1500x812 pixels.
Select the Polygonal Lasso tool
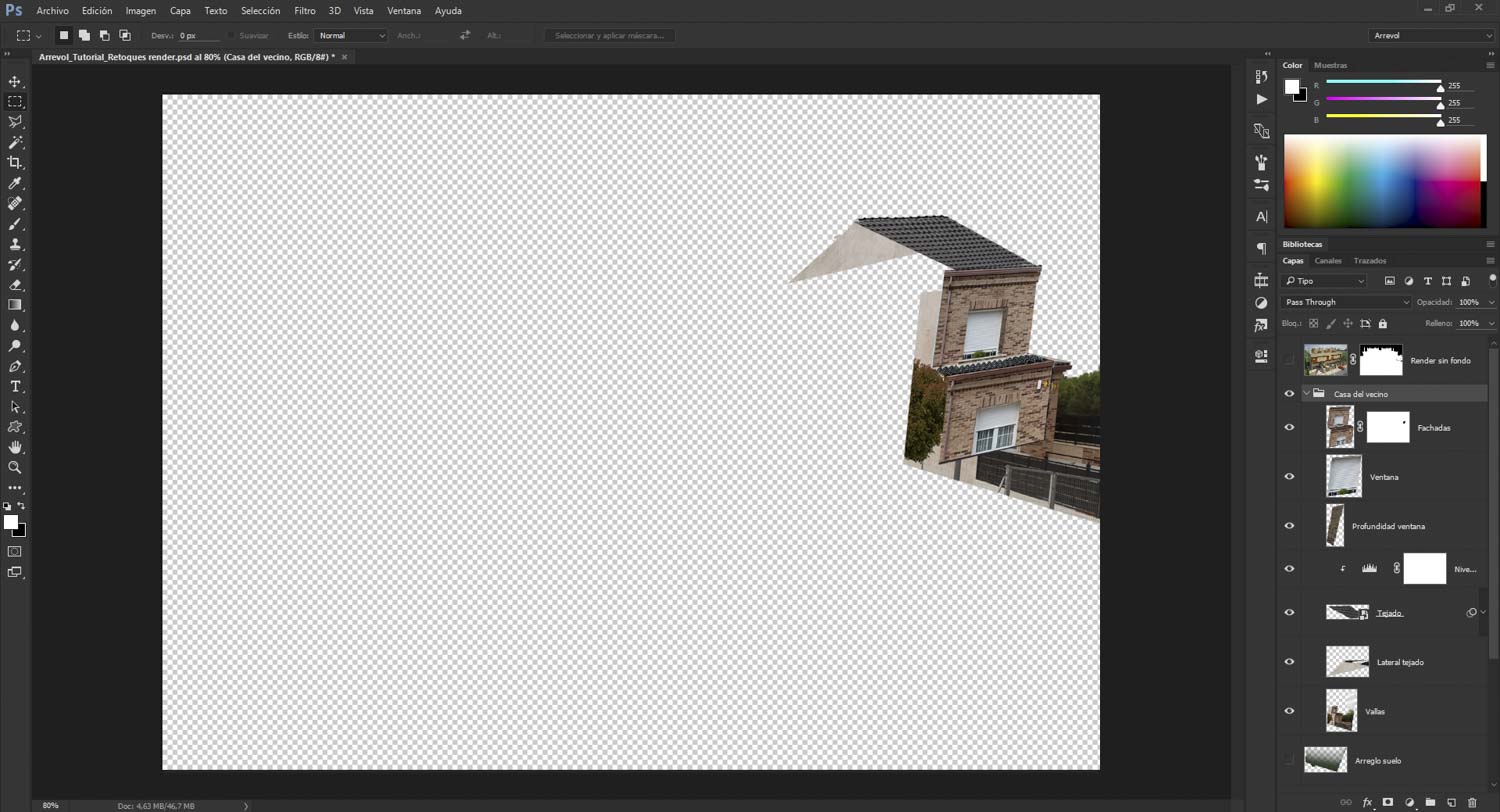coord(15,122)
